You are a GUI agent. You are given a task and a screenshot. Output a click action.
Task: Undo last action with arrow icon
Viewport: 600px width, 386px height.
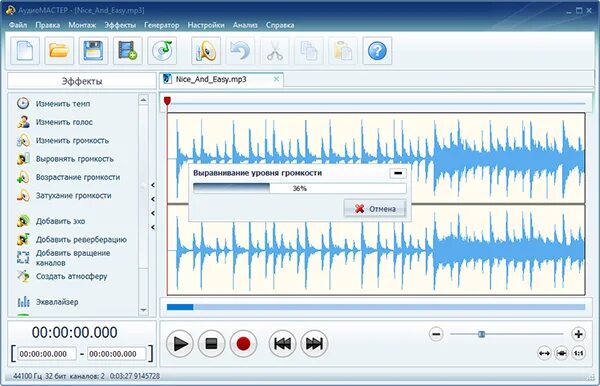(x=240, y=51)
